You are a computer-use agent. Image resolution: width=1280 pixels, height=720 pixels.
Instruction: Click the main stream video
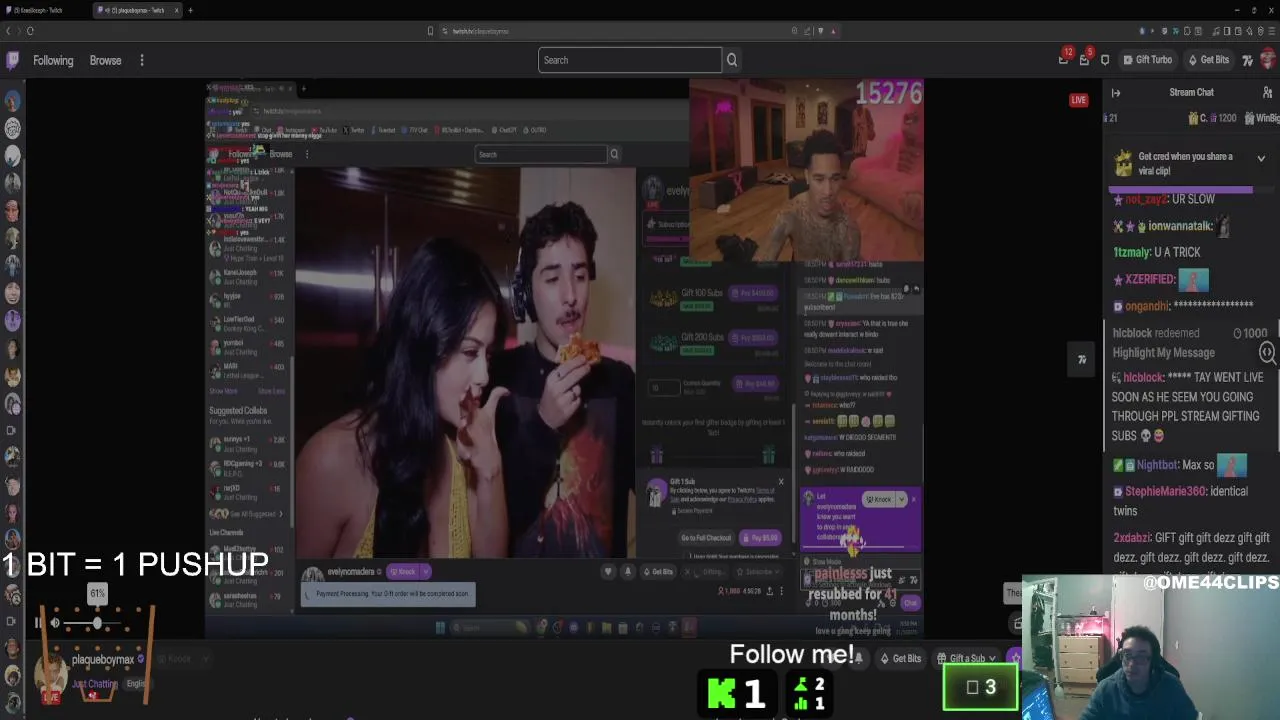[564, 358]
